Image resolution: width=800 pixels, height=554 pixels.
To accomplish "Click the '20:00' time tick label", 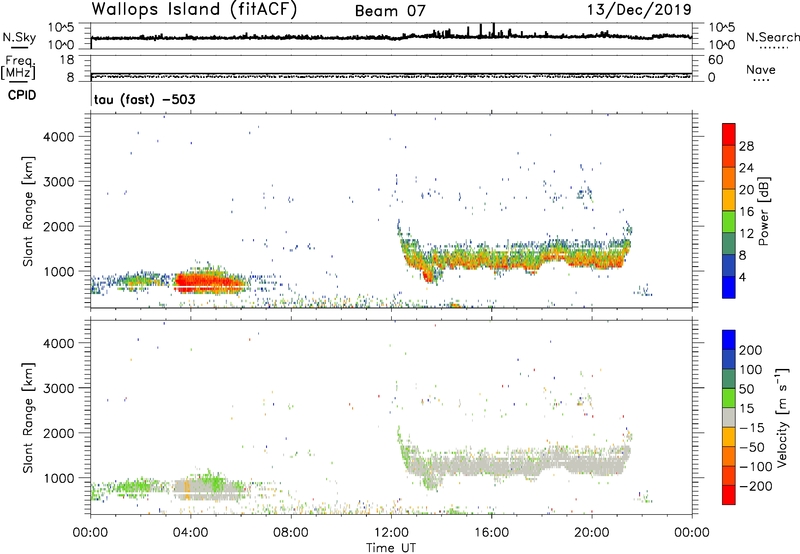I will tap(591, 533).
